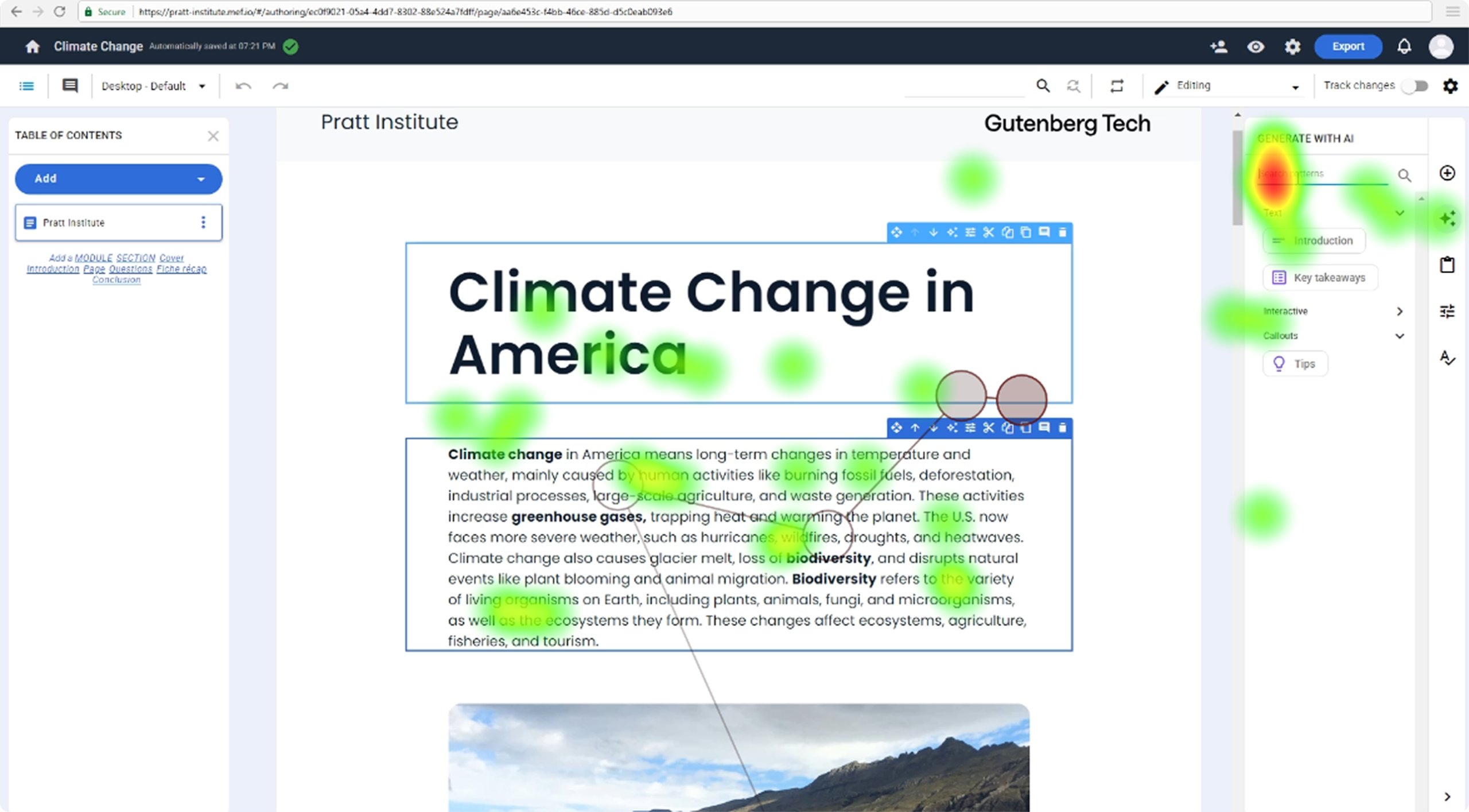Toggle the table of contents list icon
Viewport: 1469px width, 812px height.
(x=26, y=86)
